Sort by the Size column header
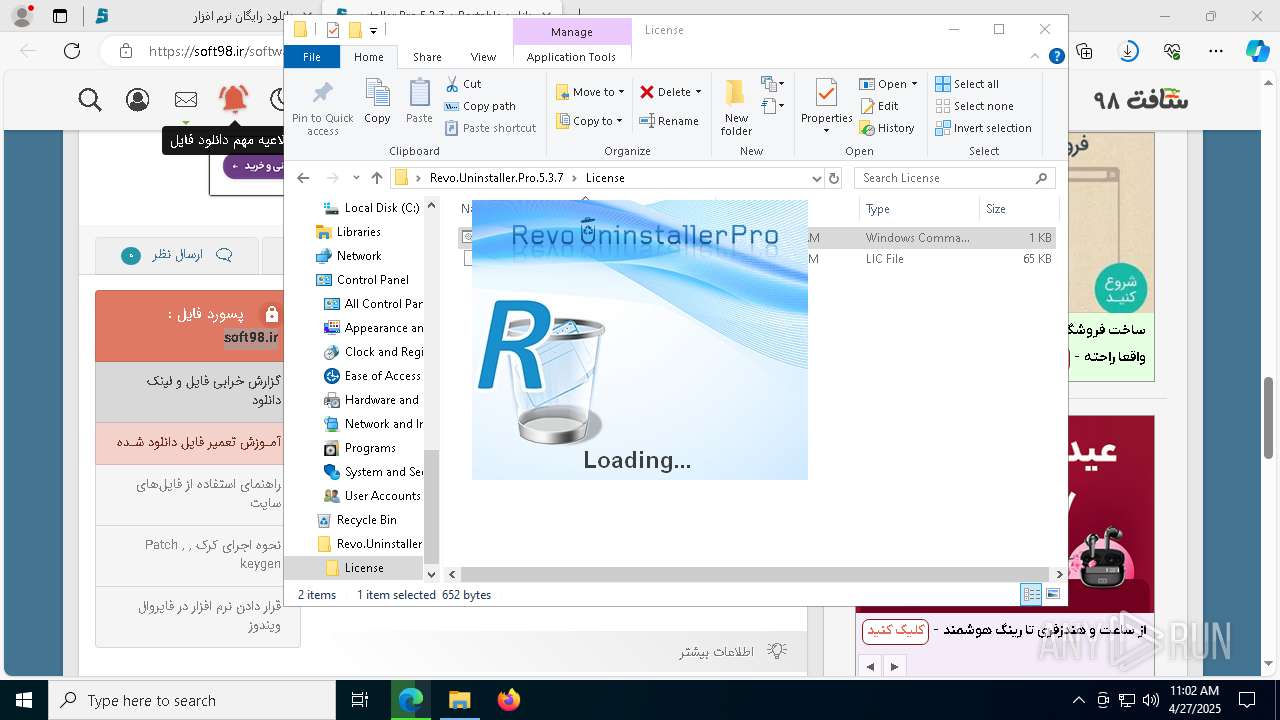The image size is (1280, 720). [1018, 209]
